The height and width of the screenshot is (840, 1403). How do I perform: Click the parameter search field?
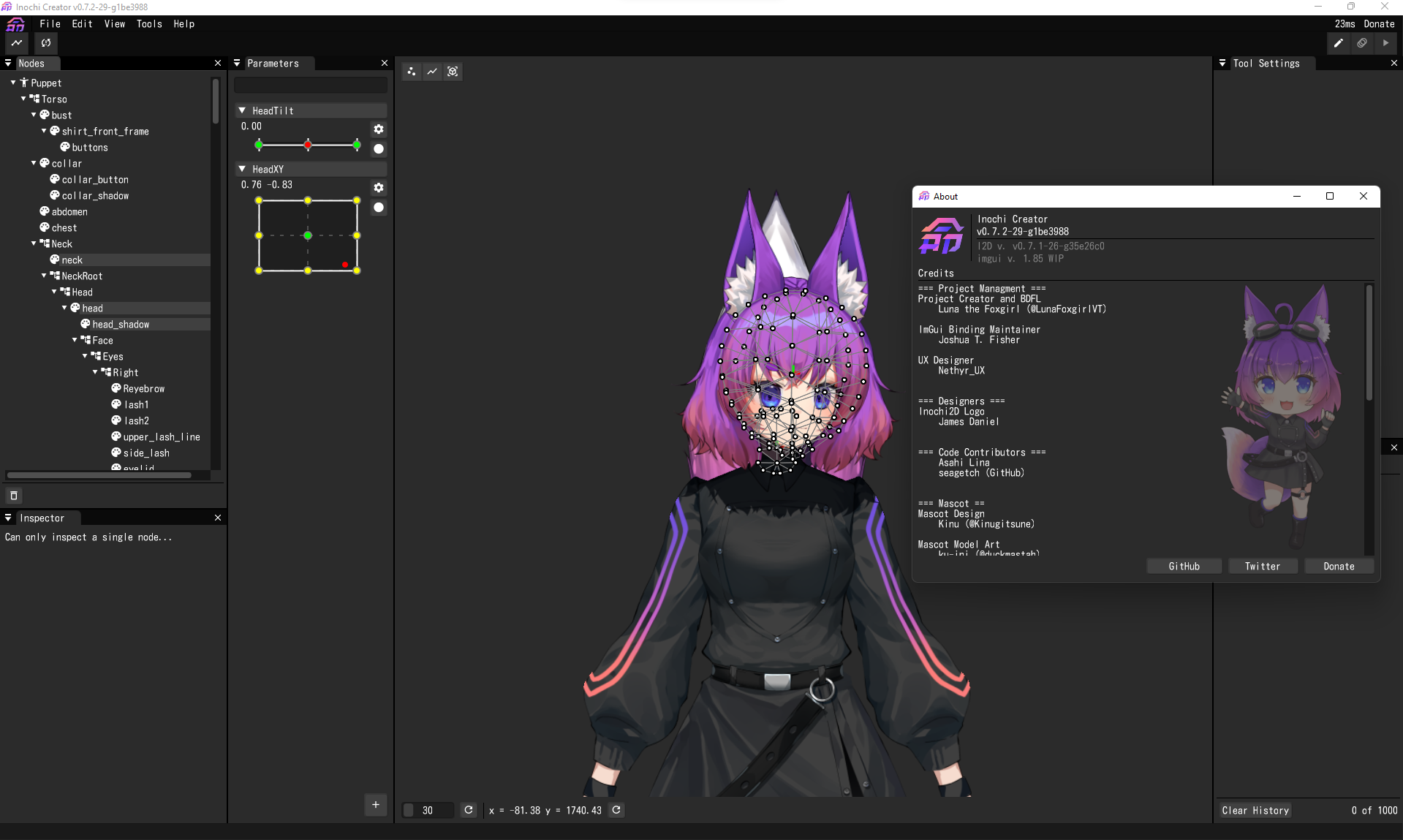pyautogui.click(x=311, y=85)
